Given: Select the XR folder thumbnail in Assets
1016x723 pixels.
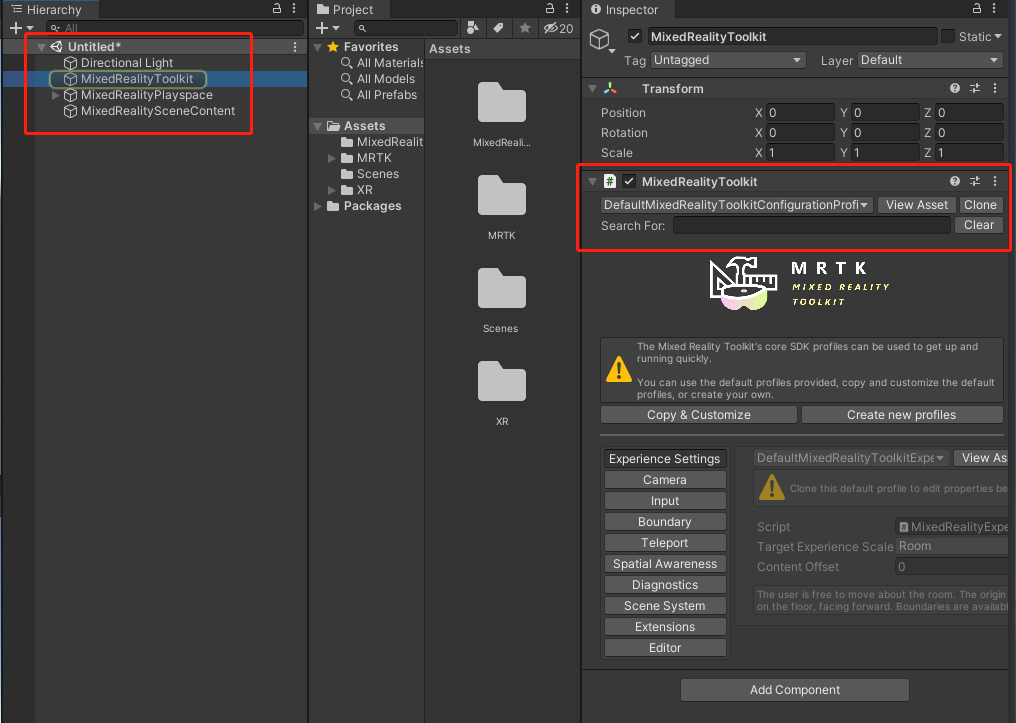Looking at the screenshot, I should [502, 381].
